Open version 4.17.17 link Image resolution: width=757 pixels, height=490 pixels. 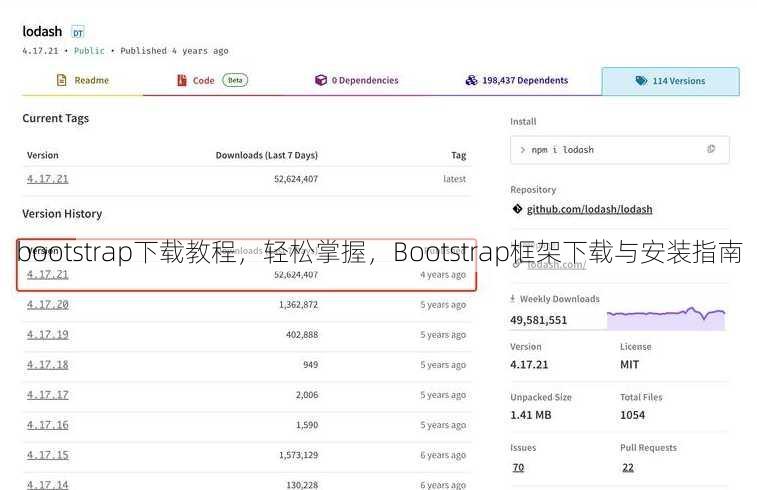click(47, 394)
